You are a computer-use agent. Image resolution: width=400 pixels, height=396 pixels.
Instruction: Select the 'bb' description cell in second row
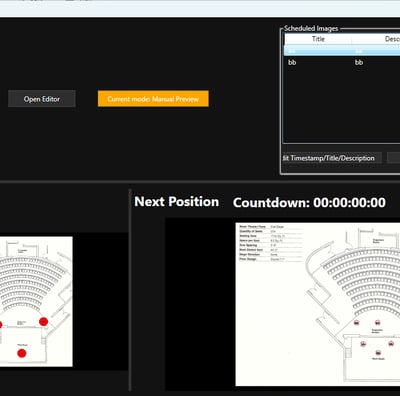[x=359, y=62]
